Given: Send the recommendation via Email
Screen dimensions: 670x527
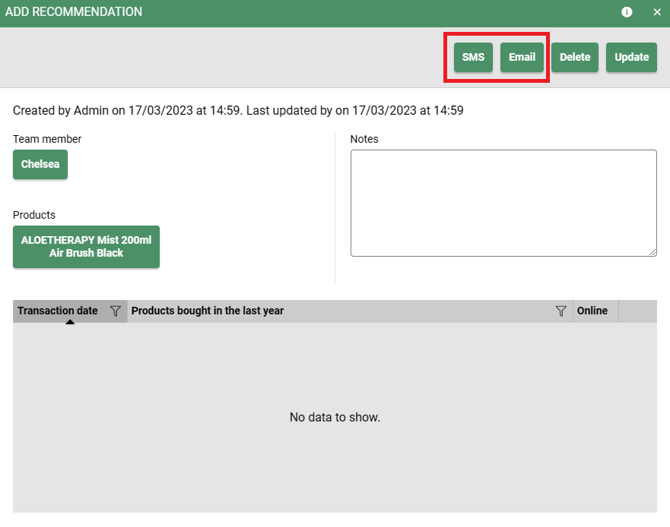Looking at the screenshot, I should coord(522,57).
